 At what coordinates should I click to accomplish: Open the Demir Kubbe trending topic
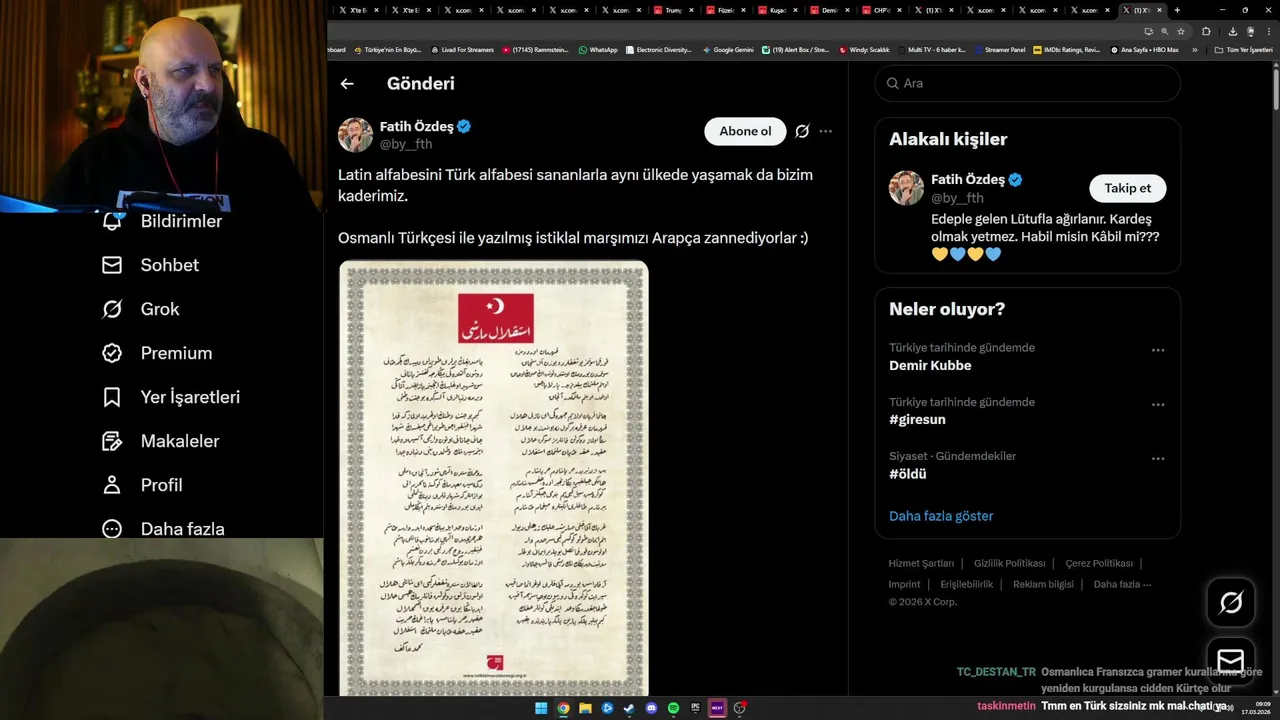[x=930, y=365]
